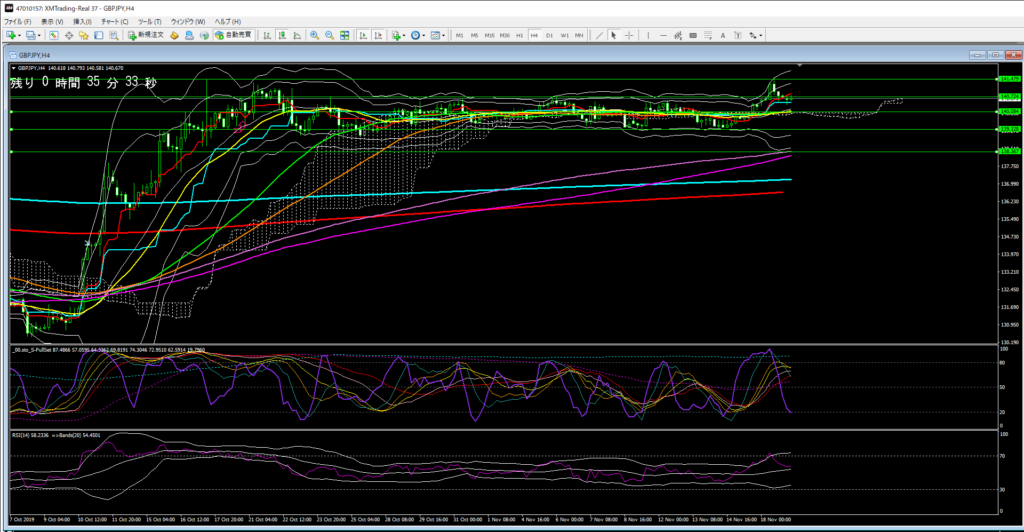Select the M30 timeframe
1024x532 pixels.
(505, 35)
